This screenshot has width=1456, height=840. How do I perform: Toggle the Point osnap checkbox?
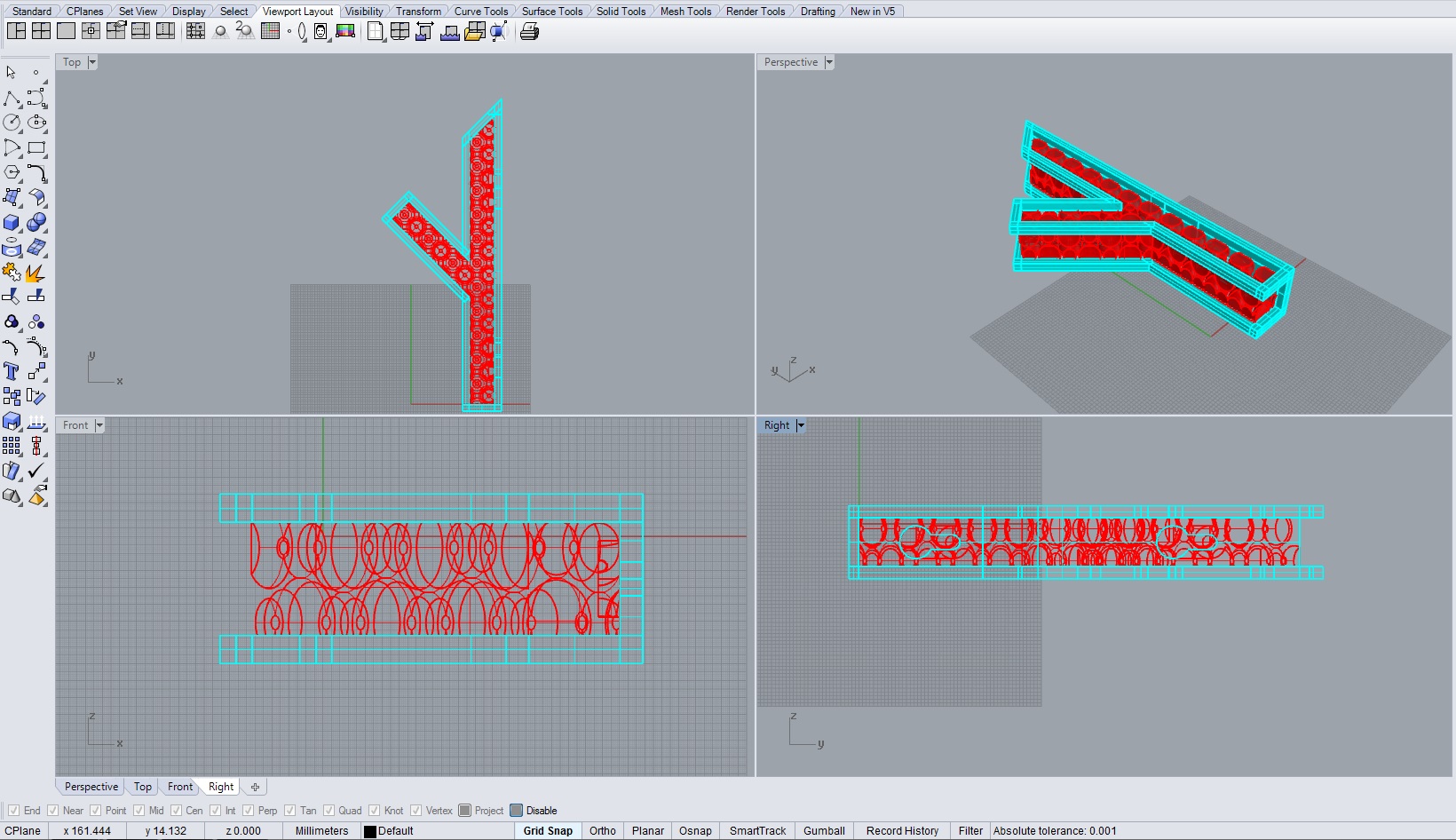[x=95, y=811]
